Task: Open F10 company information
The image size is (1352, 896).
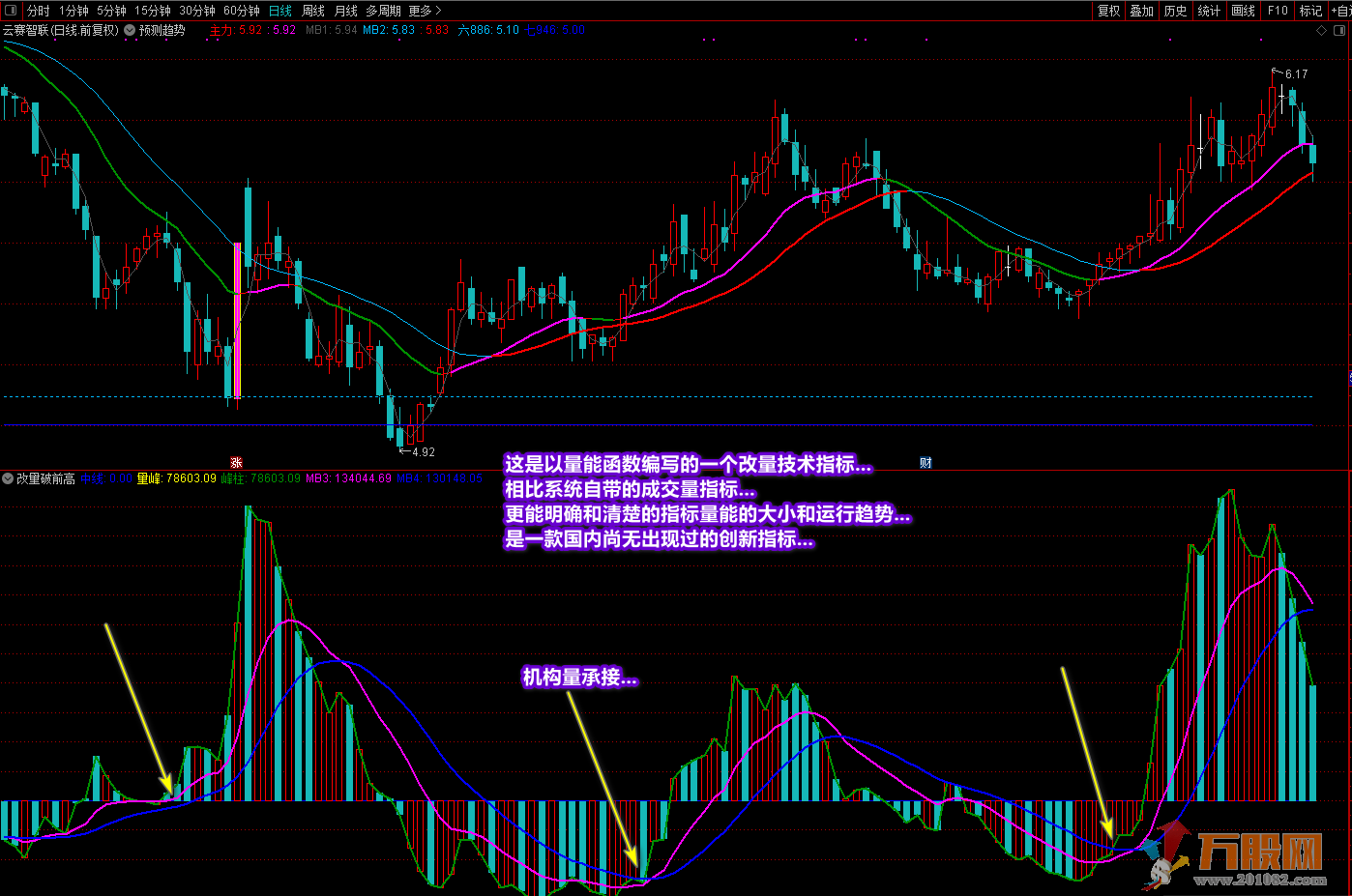Action: pyautogui.click(x=1278, y=11)
